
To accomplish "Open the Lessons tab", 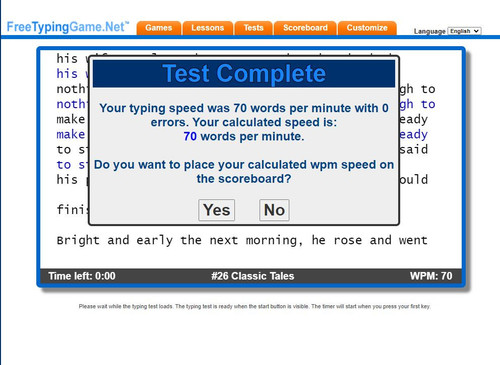I will pyautogui.click(x=208, y=28).
